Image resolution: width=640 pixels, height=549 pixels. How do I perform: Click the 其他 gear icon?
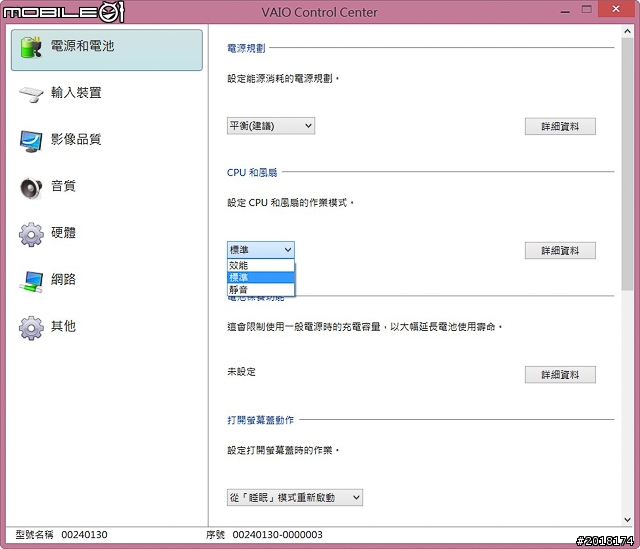(x=31, y=328)
